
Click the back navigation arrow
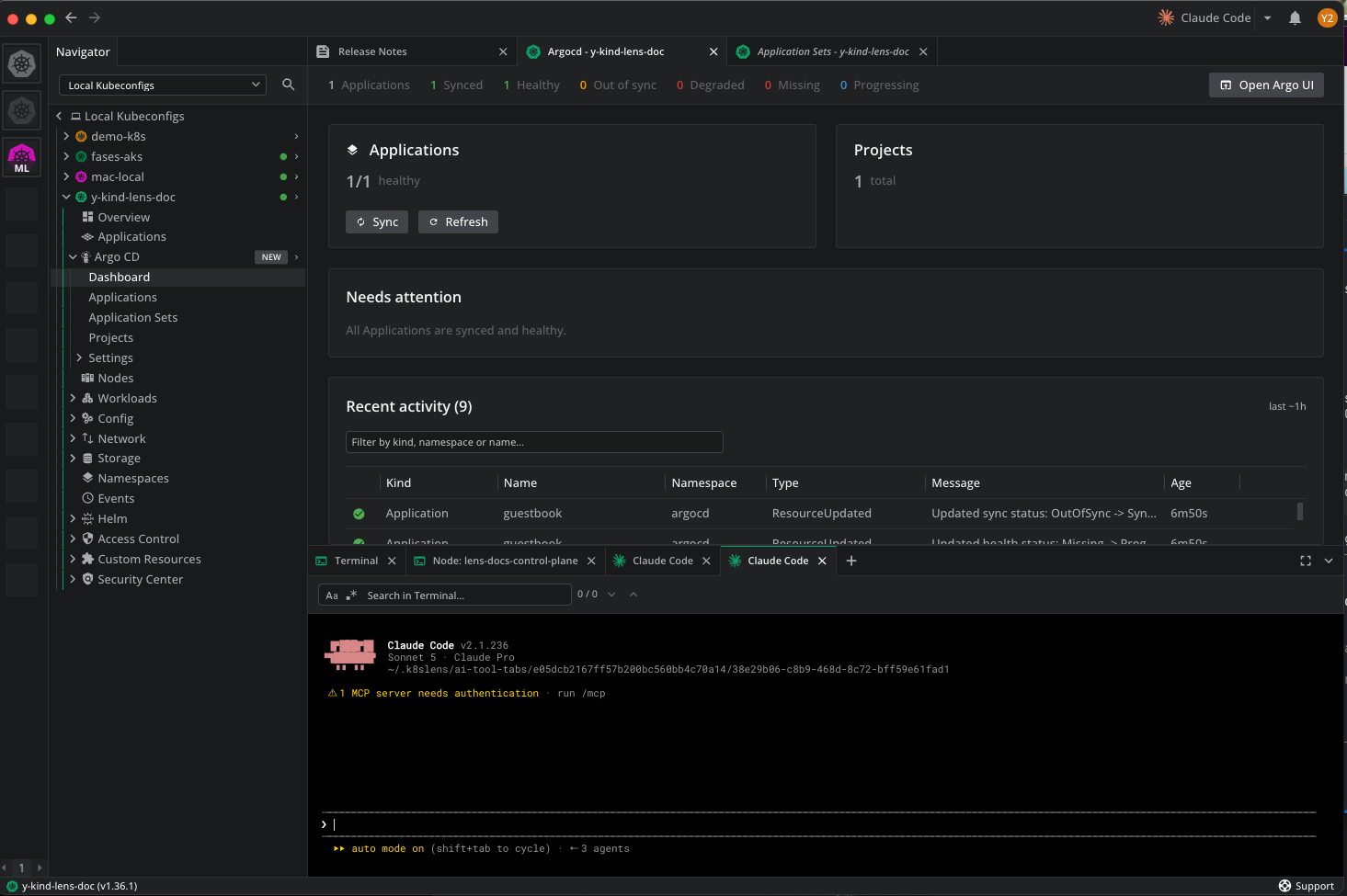coord(71,17)
